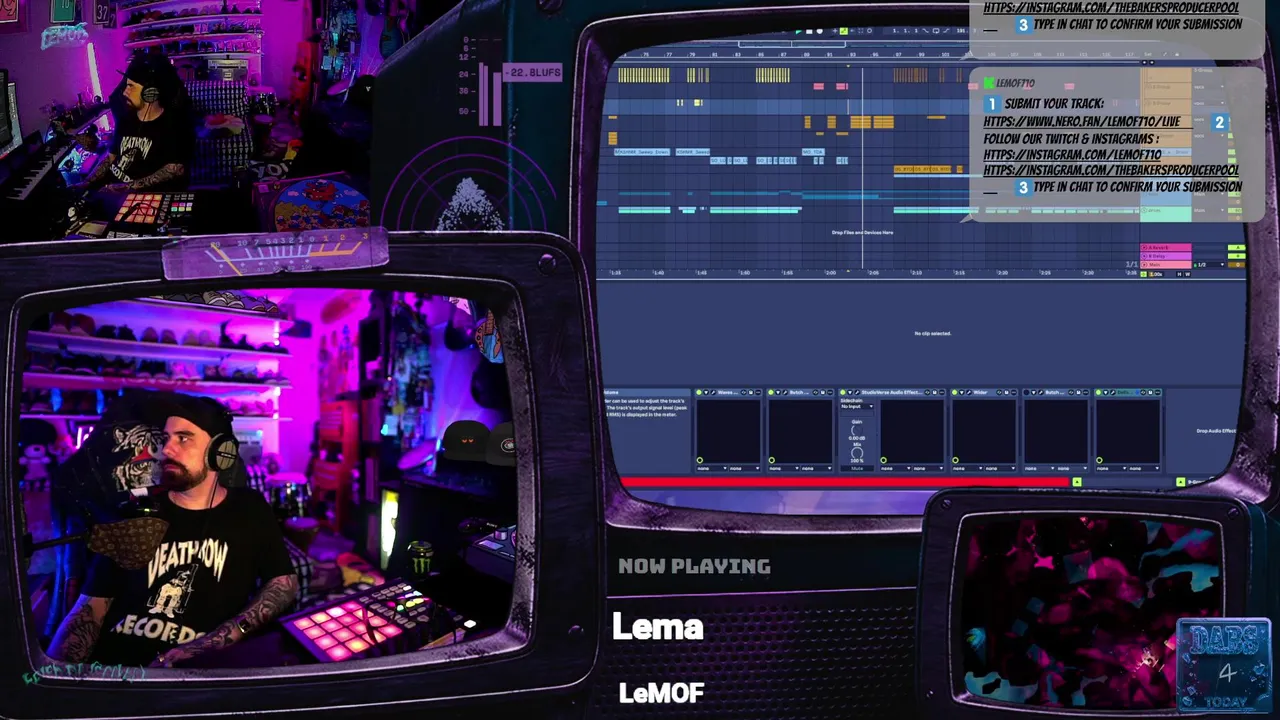This screenshot has height=720, width=1280.
Task: Select the B Delay return track
Action: click(1166, 256)
